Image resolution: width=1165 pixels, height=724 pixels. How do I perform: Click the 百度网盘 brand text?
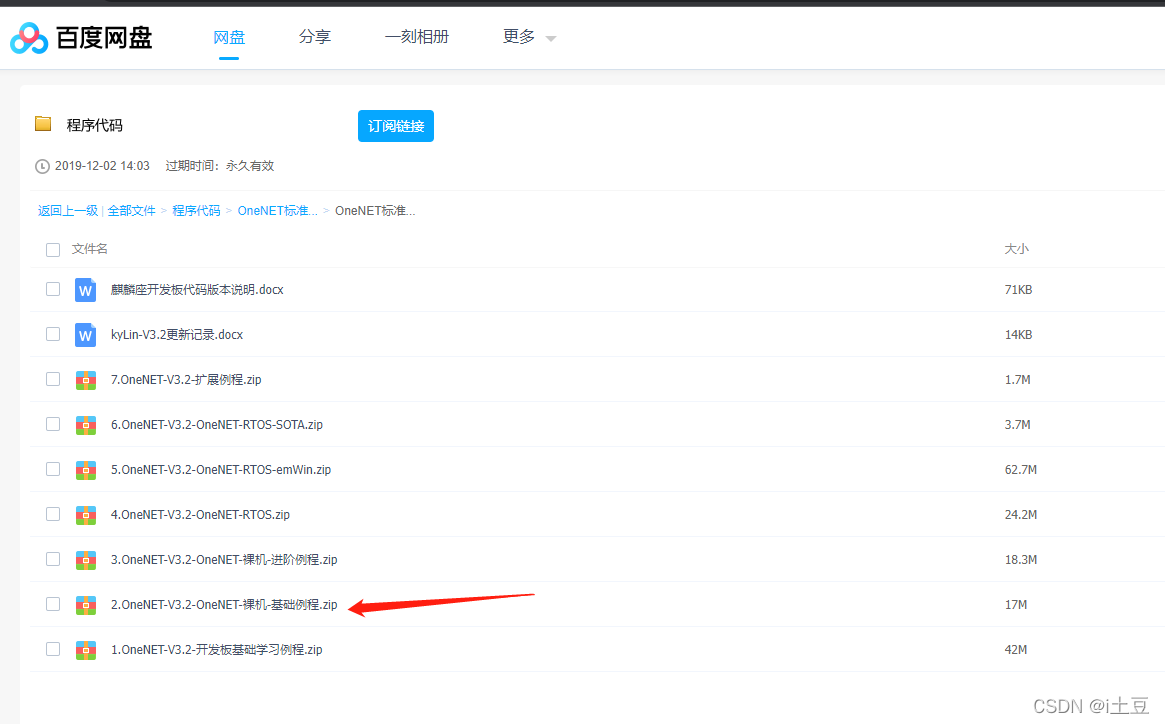pyautogui.click(x=104, y=38)
